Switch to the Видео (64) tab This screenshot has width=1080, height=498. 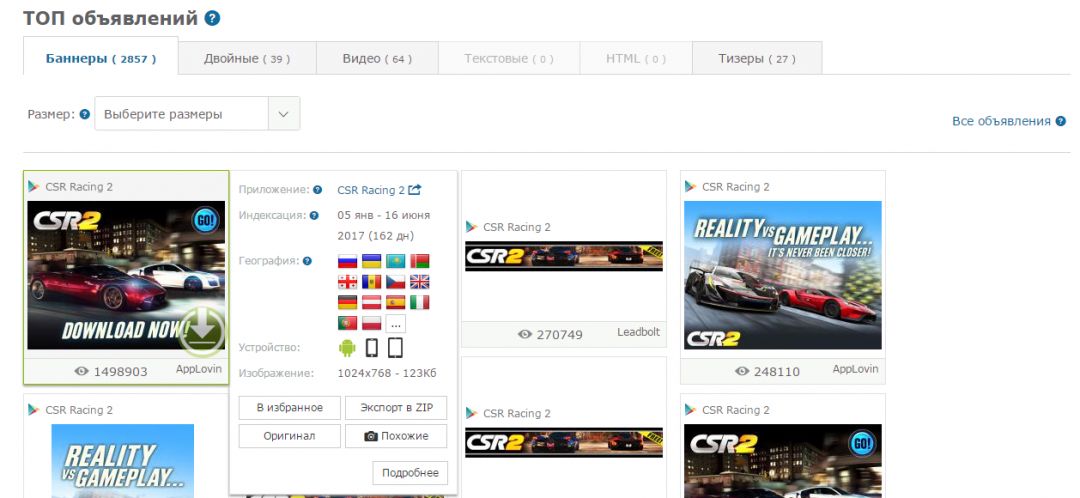[x=377, y=59]
